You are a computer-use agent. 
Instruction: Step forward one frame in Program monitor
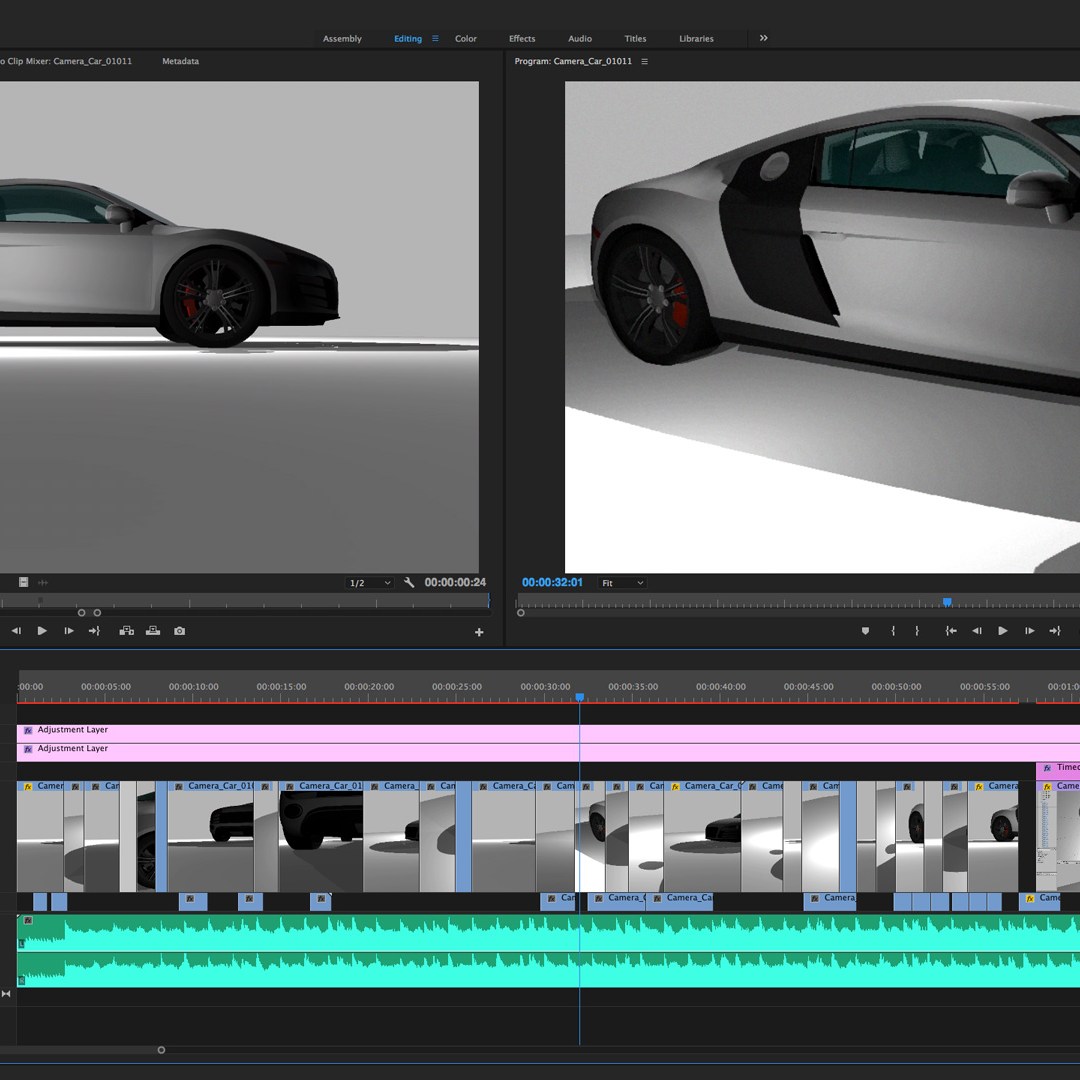[1029, 631]
